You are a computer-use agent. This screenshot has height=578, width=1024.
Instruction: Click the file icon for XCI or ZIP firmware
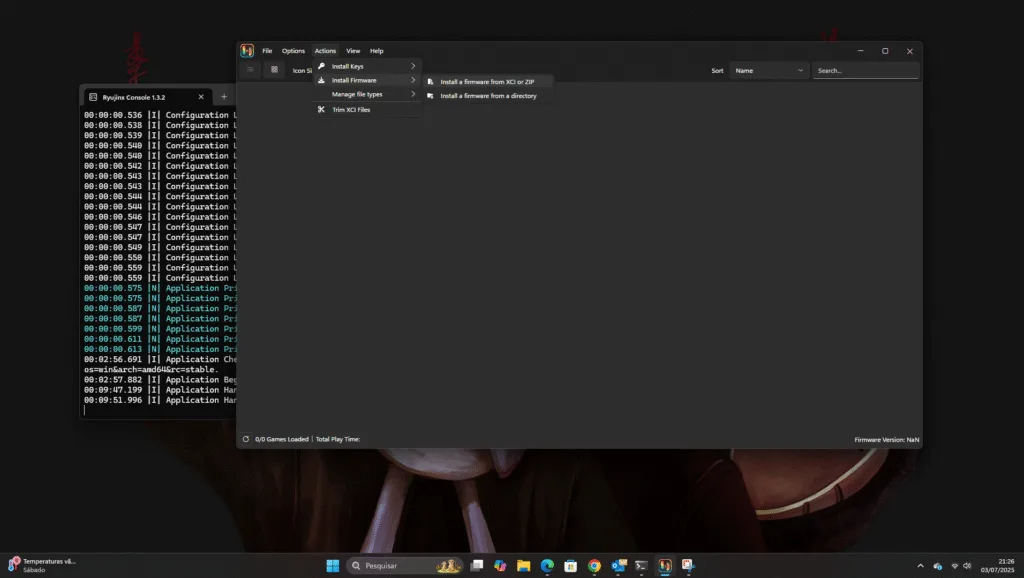[430, 82]
